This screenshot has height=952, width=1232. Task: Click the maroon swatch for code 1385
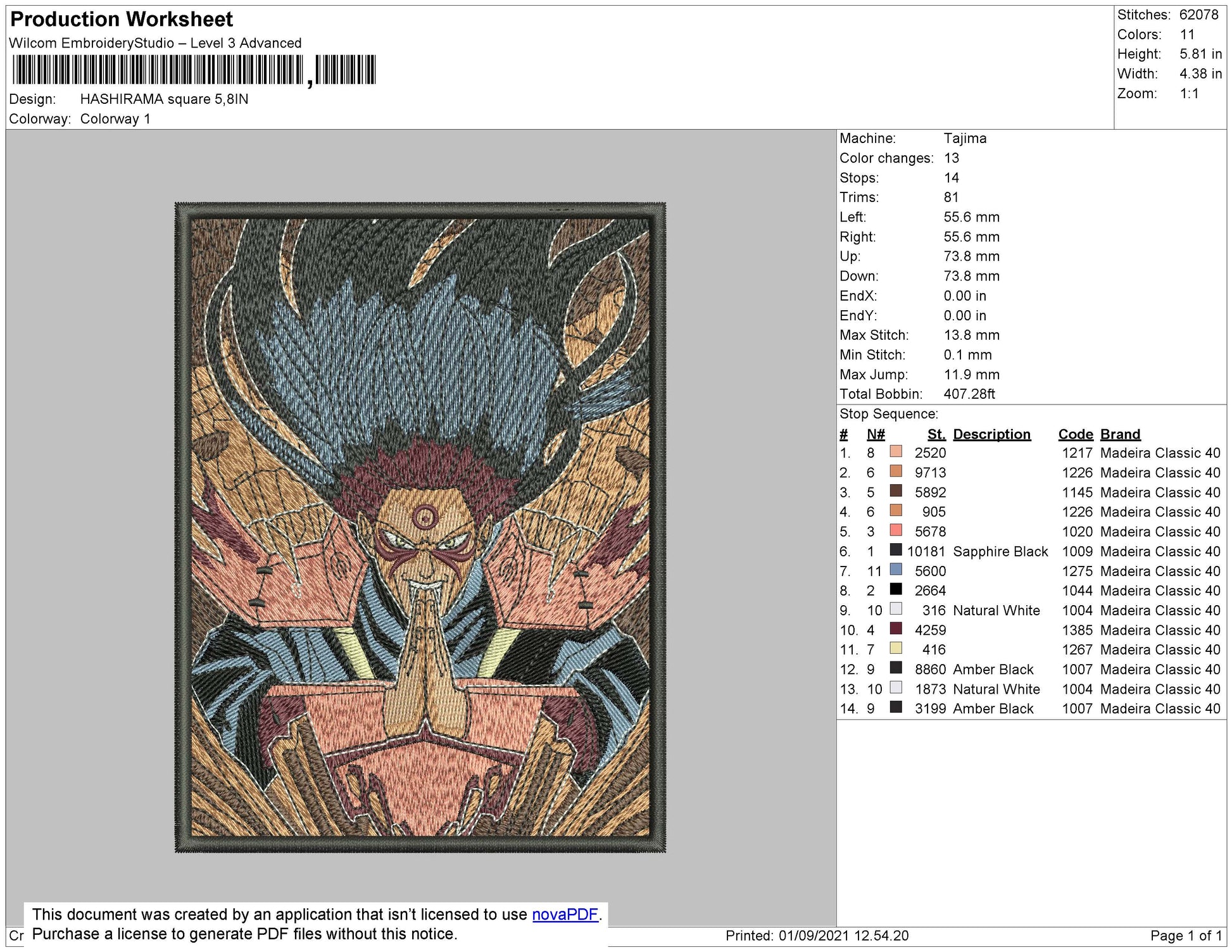(x=895, y=629)
